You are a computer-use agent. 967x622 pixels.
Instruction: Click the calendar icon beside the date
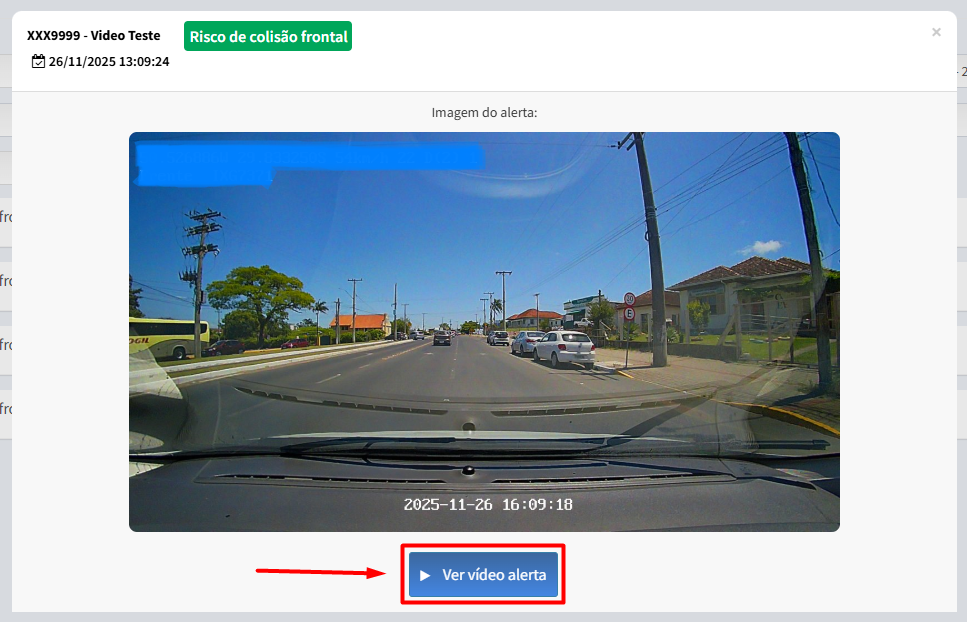[38, 61]
